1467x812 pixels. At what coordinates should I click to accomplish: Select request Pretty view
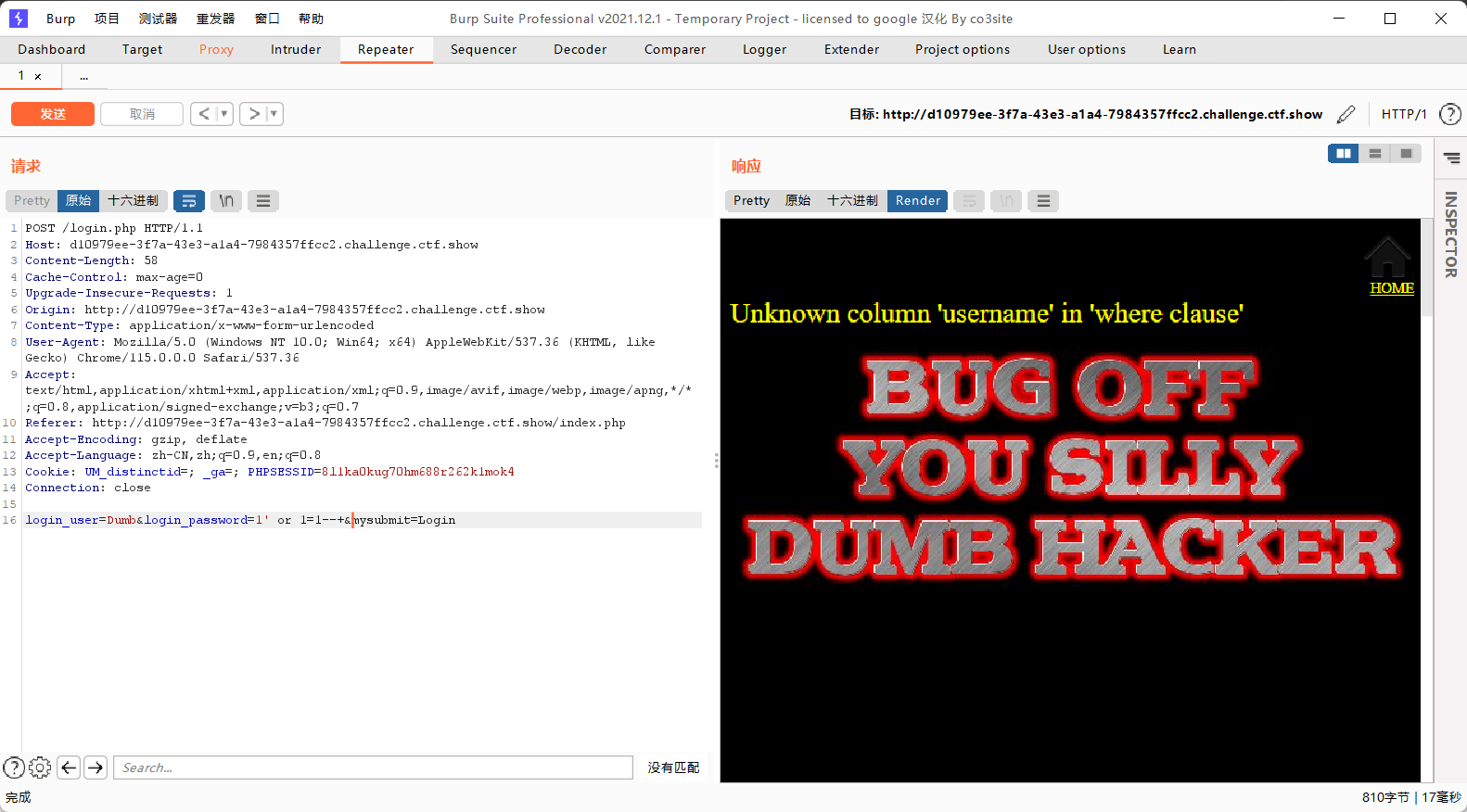point(32,200)
